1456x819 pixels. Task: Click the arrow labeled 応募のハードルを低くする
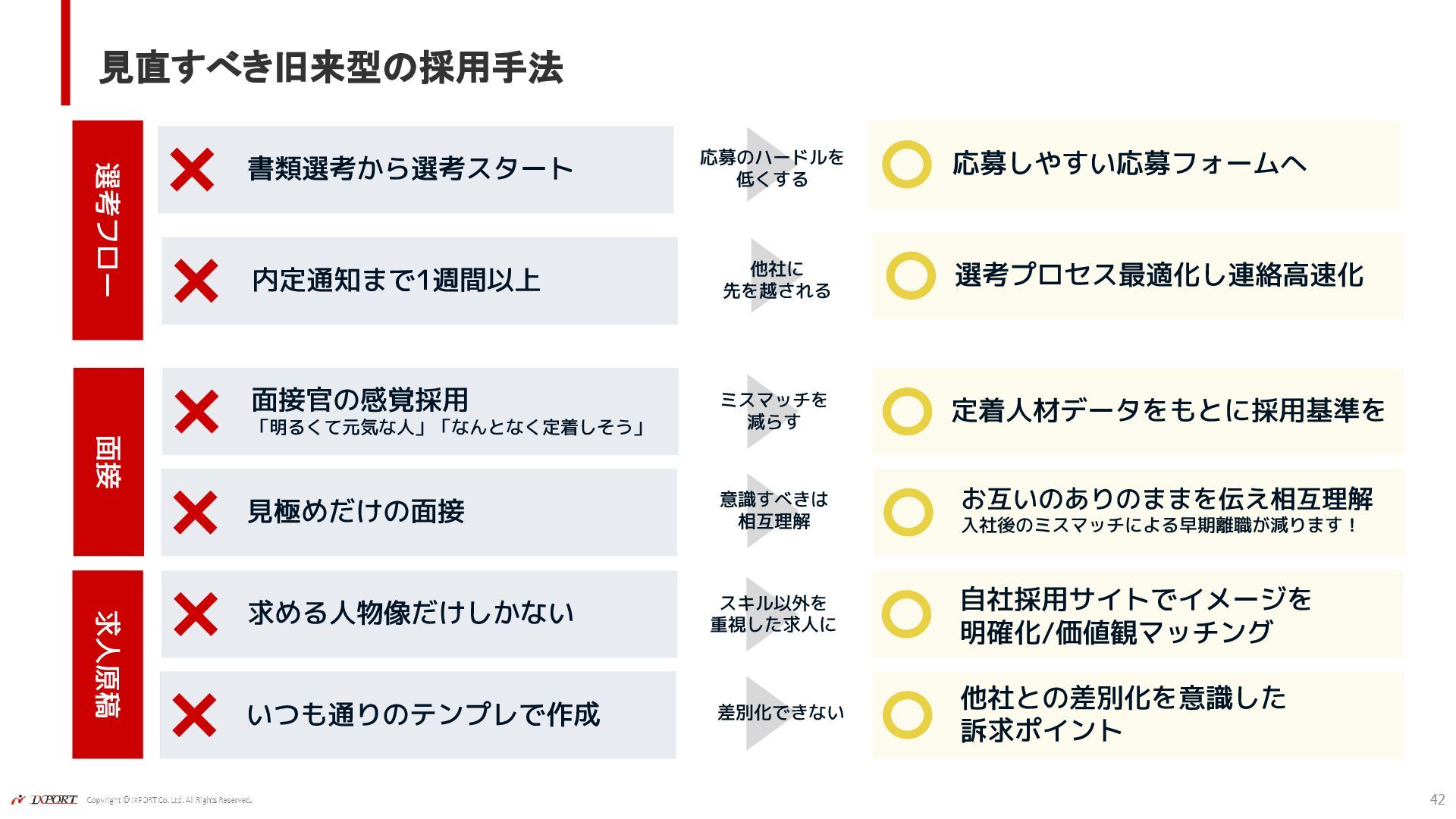tap(771, 165)
